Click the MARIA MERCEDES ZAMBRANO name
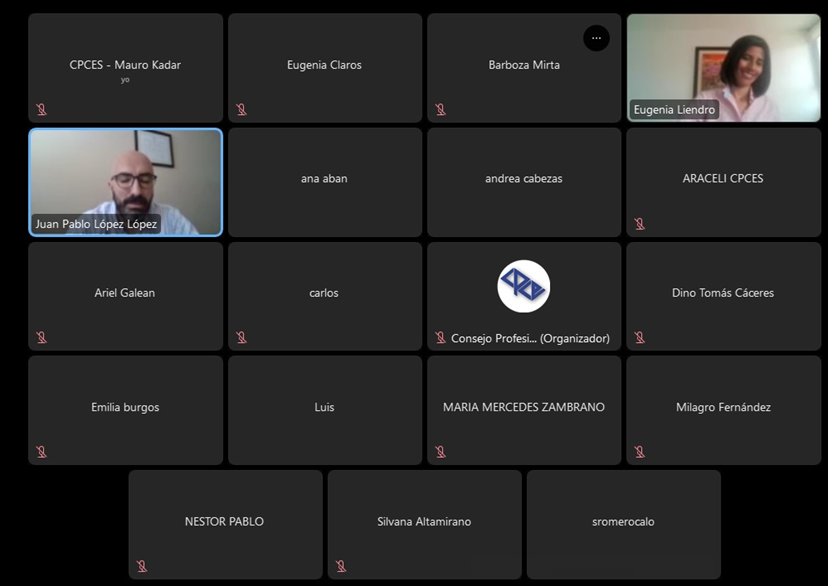 click(524, 407)
